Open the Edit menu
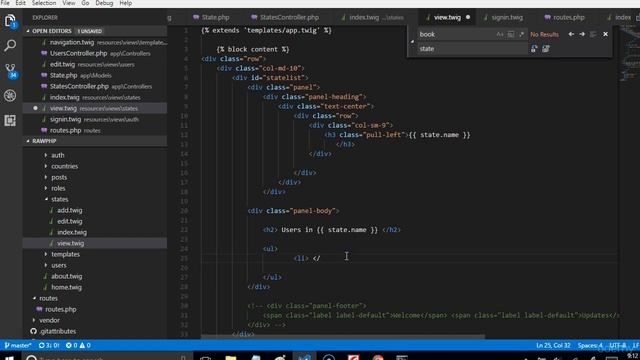 pos(20,3)
